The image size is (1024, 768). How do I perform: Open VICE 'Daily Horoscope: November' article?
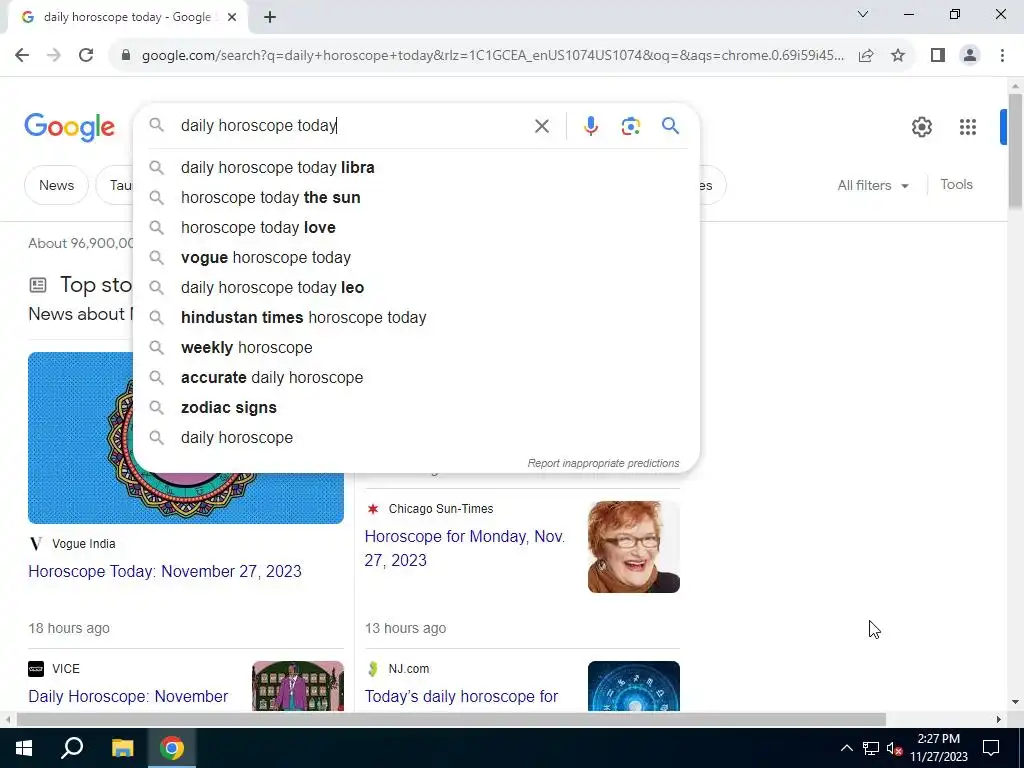128,697
